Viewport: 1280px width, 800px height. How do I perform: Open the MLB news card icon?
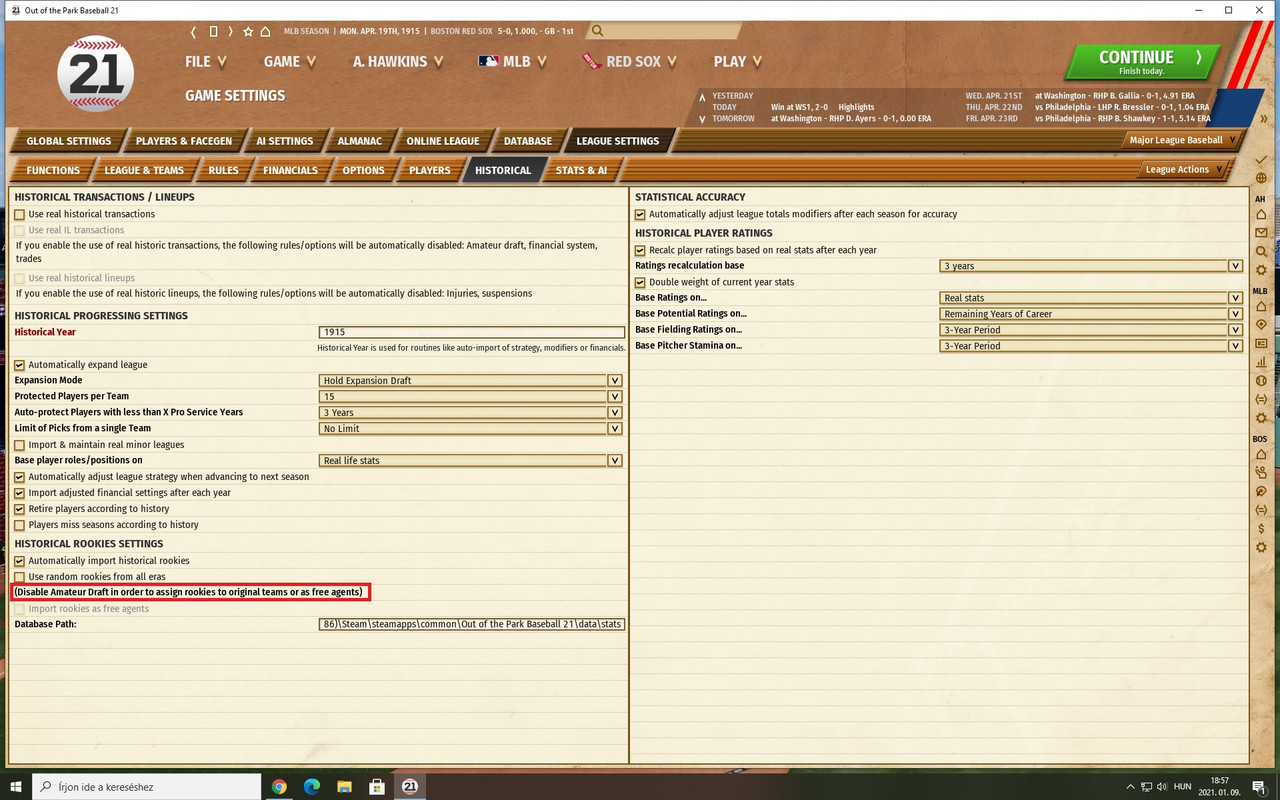(x=1261, y=343)
